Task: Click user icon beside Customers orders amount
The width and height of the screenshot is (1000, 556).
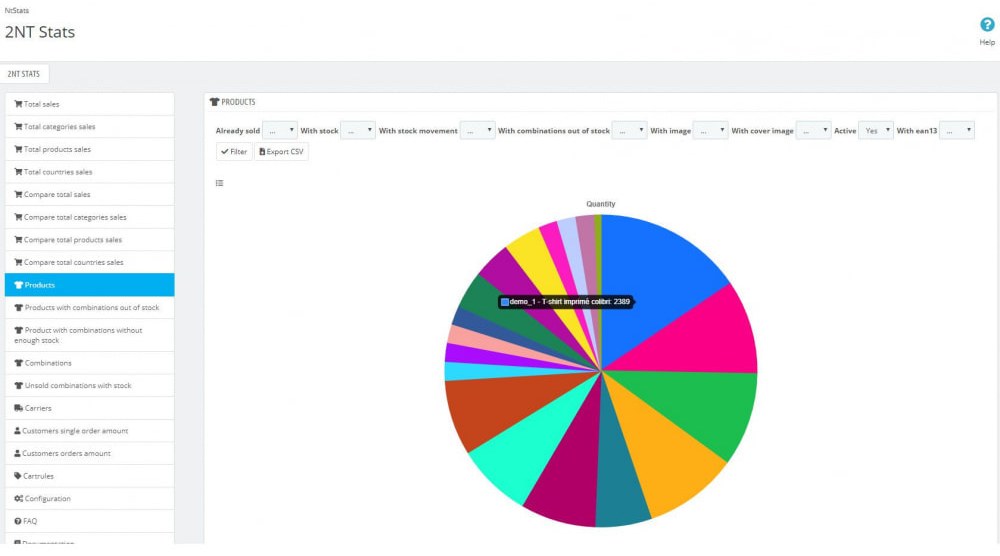Action: 17,453
